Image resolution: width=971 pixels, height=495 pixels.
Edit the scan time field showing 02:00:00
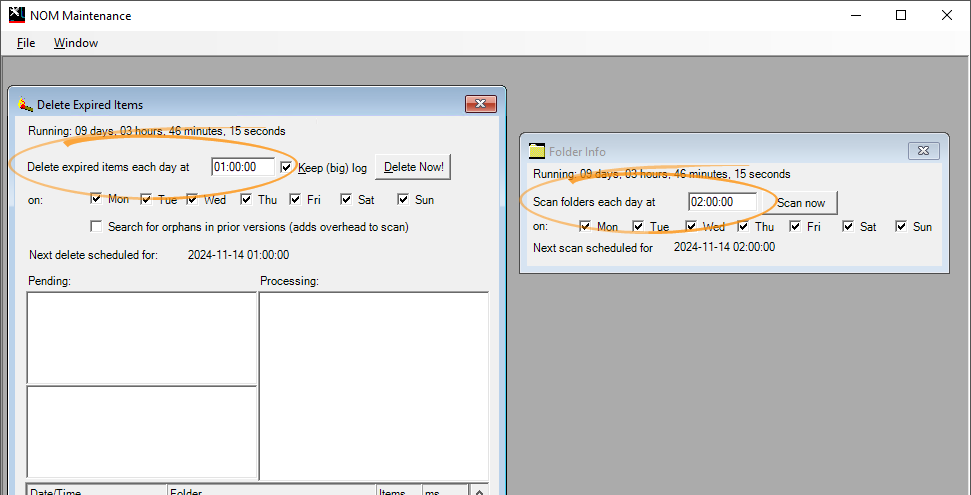pyautogui.click(x=722, y=202)
